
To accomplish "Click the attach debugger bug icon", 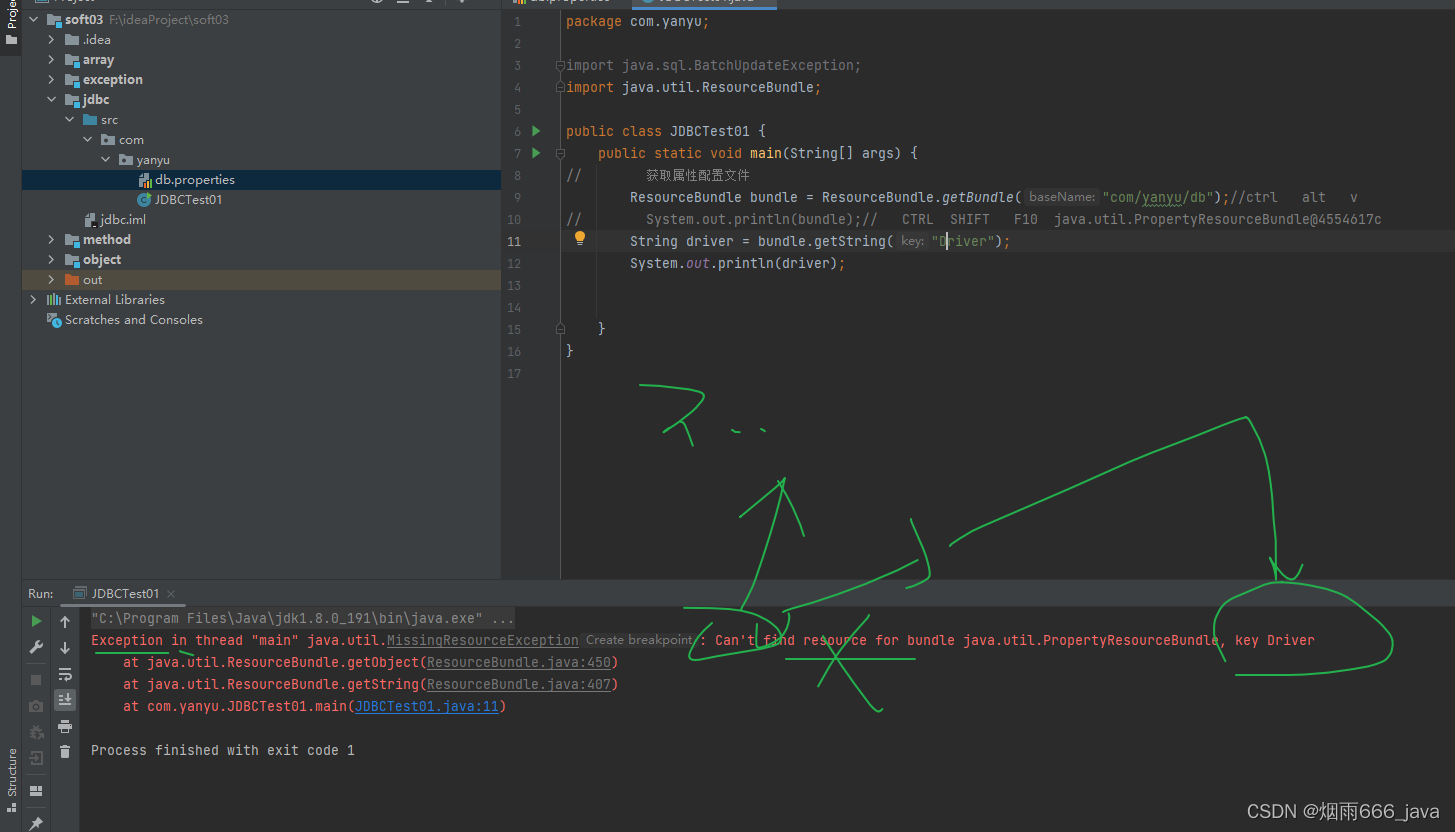I will [x=36, y=732].
